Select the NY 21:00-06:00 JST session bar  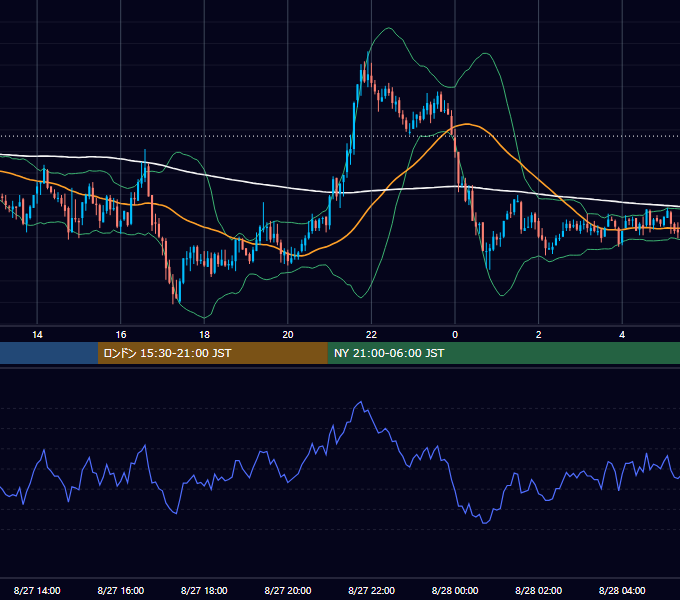coord(503,353)
